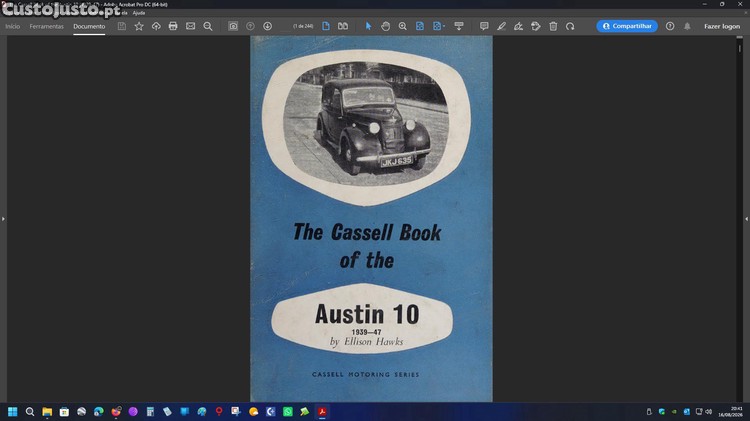This screenshot has width=750, height=421.
Task: Select the highlight pen tool
Action: point(501,26)
